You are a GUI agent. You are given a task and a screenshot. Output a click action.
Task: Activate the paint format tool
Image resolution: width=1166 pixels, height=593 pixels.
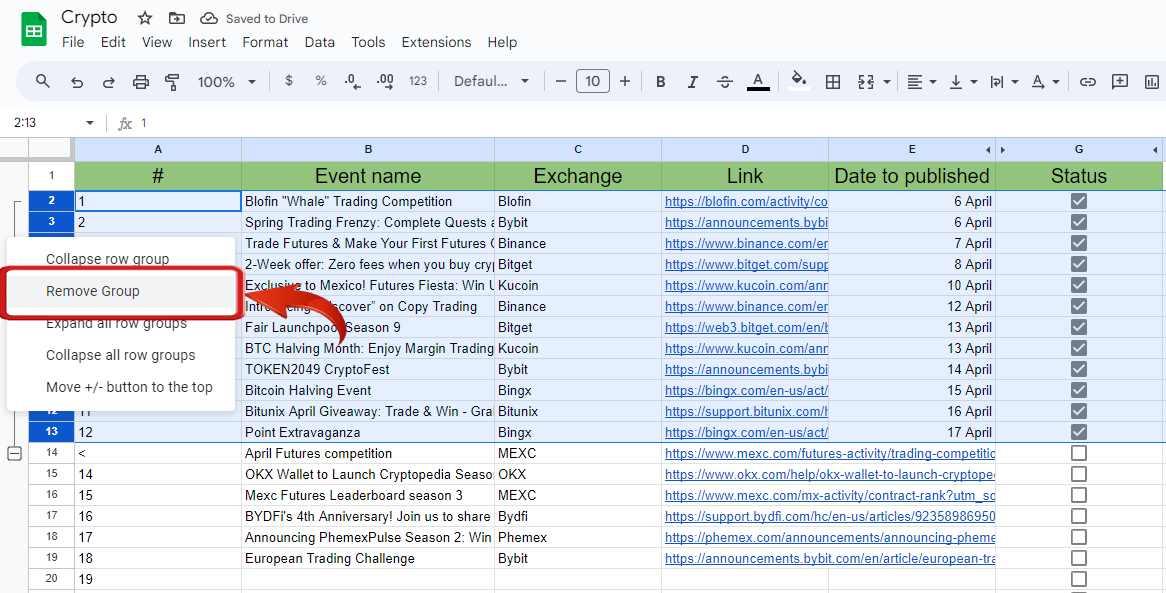tap(173, 82)
